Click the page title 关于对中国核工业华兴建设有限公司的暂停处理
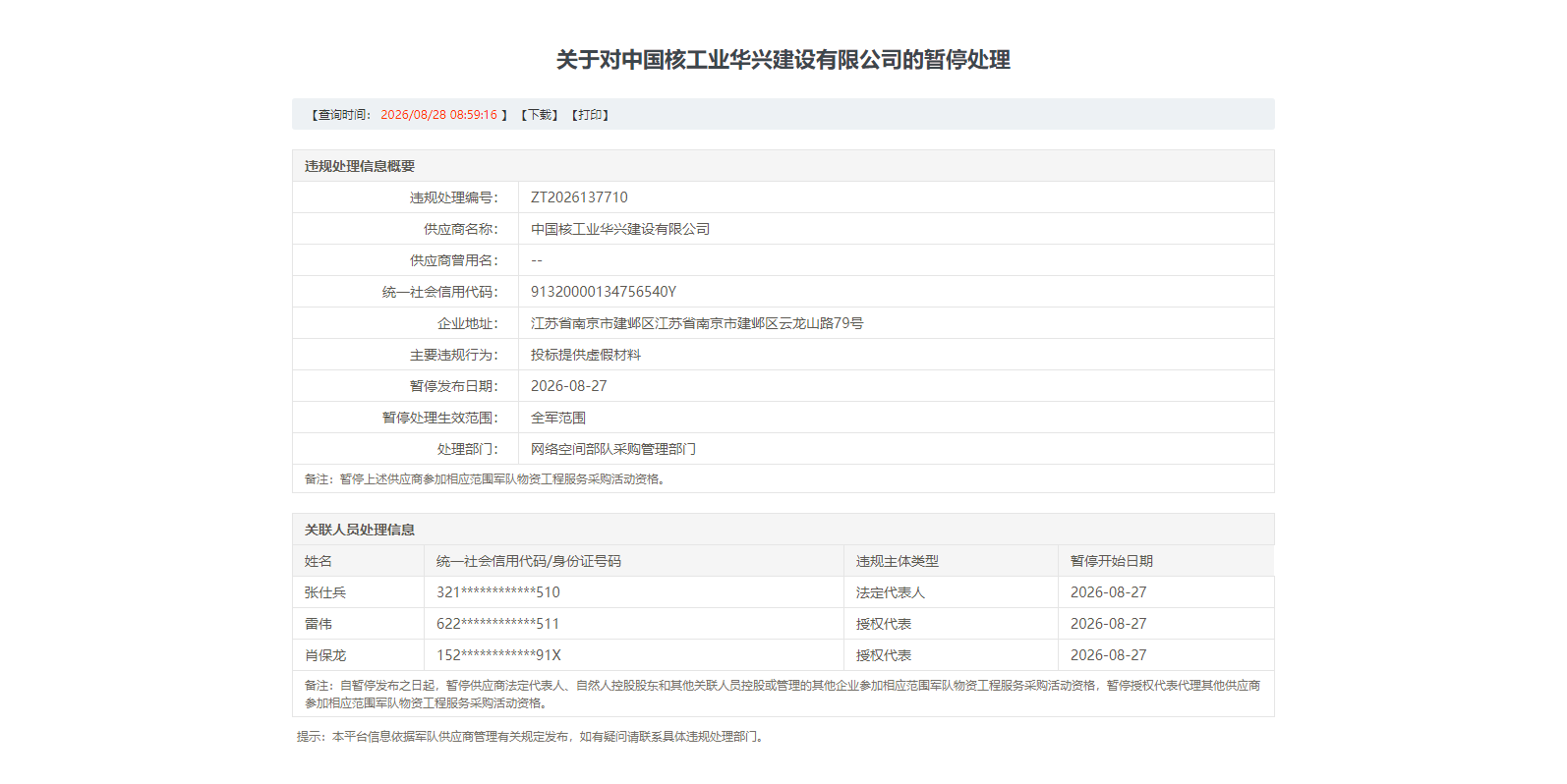This screenshot has width=1567, height=784. pyautogui.click(x=783, y=60)
